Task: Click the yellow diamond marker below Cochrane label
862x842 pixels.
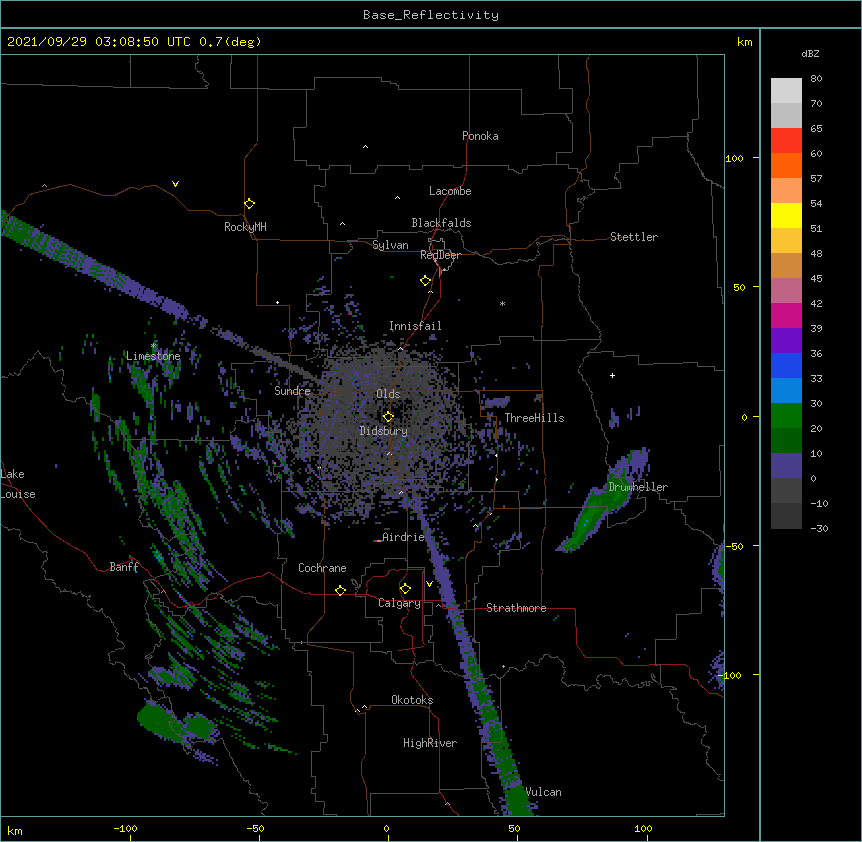Action: point(340,590)
